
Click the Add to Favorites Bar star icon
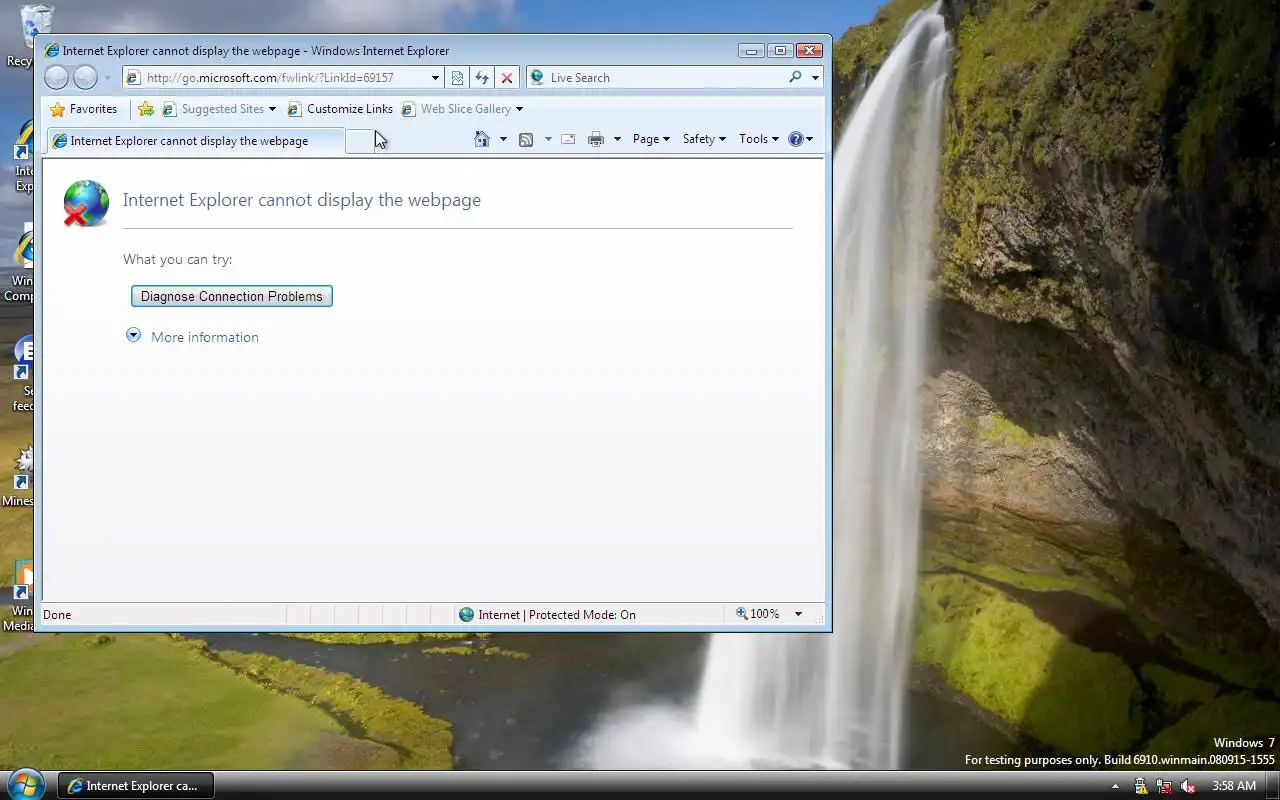[146, 109]
